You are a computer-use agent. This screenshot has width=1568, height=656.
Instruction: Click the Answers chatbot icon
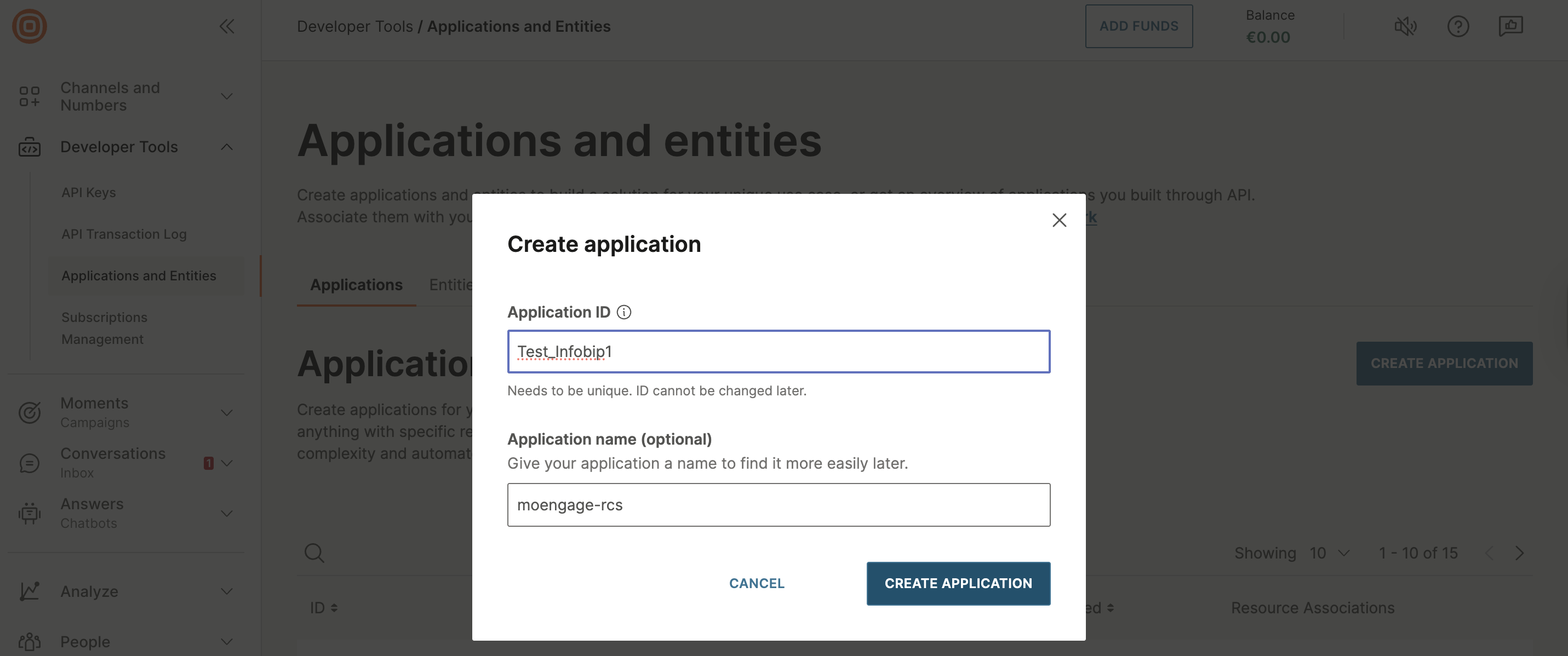tap(29, 513)
